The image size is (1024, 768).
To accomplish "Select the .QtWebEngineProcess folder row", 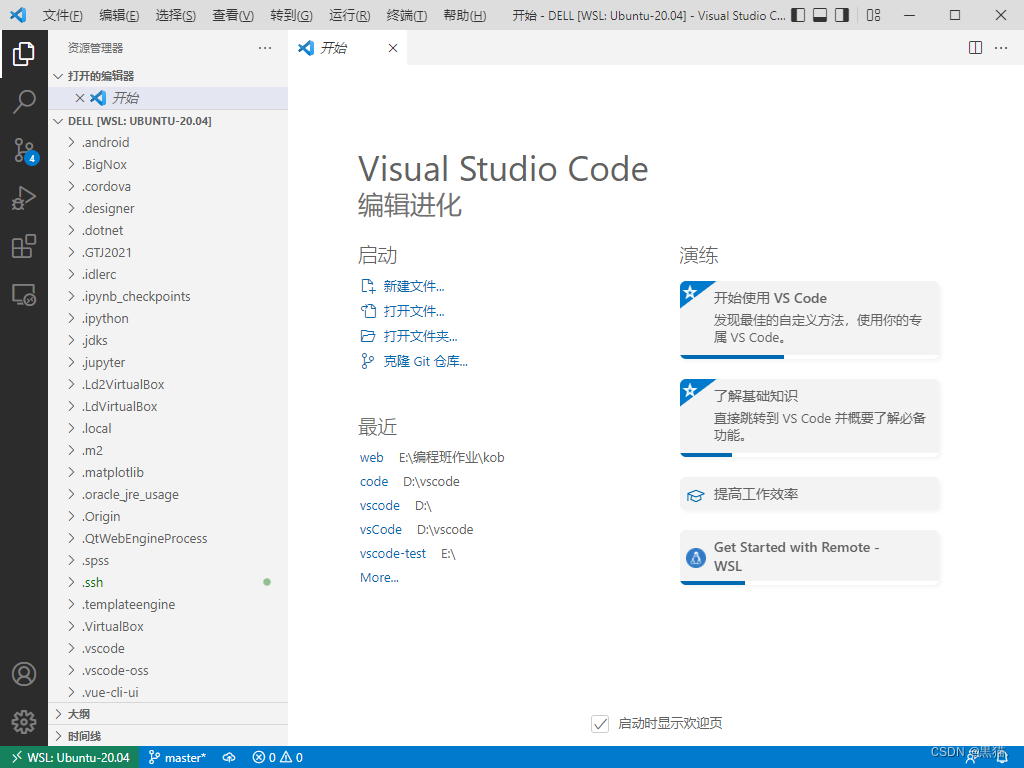I will tap(168, 539).
